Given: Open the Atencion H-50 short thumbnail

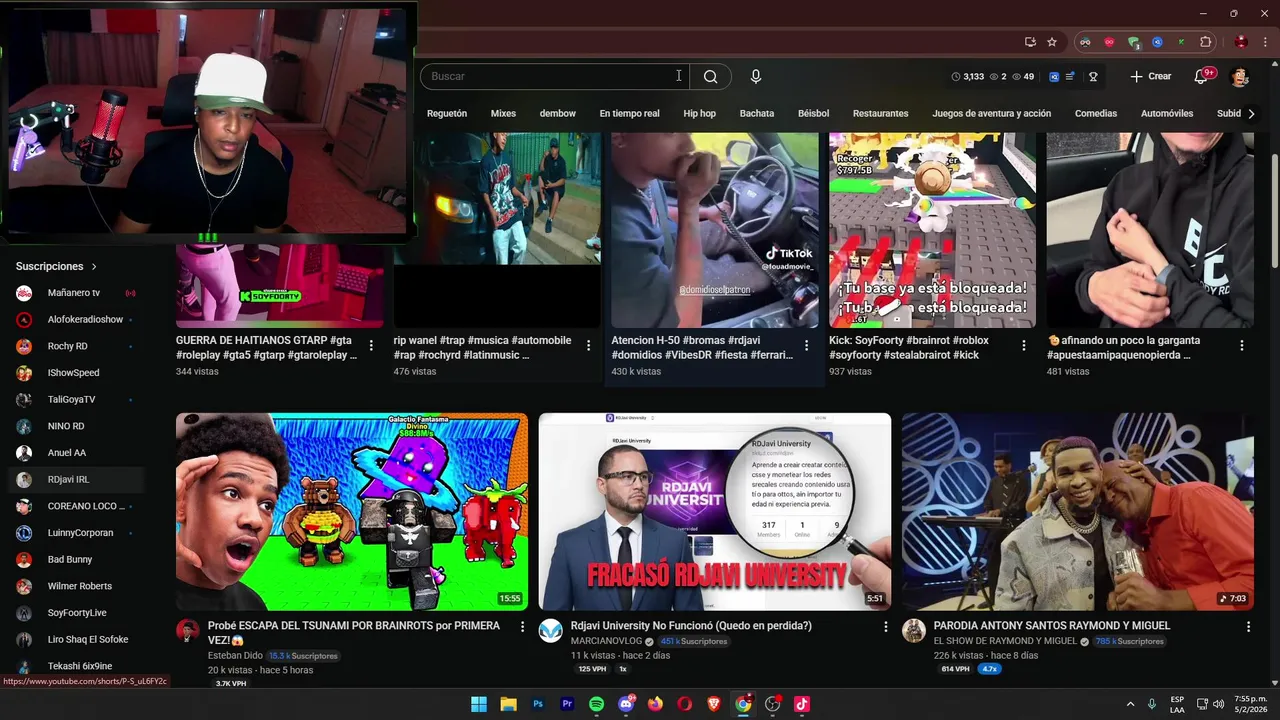Looking at the screenshot, I should [x=715, y=230].
